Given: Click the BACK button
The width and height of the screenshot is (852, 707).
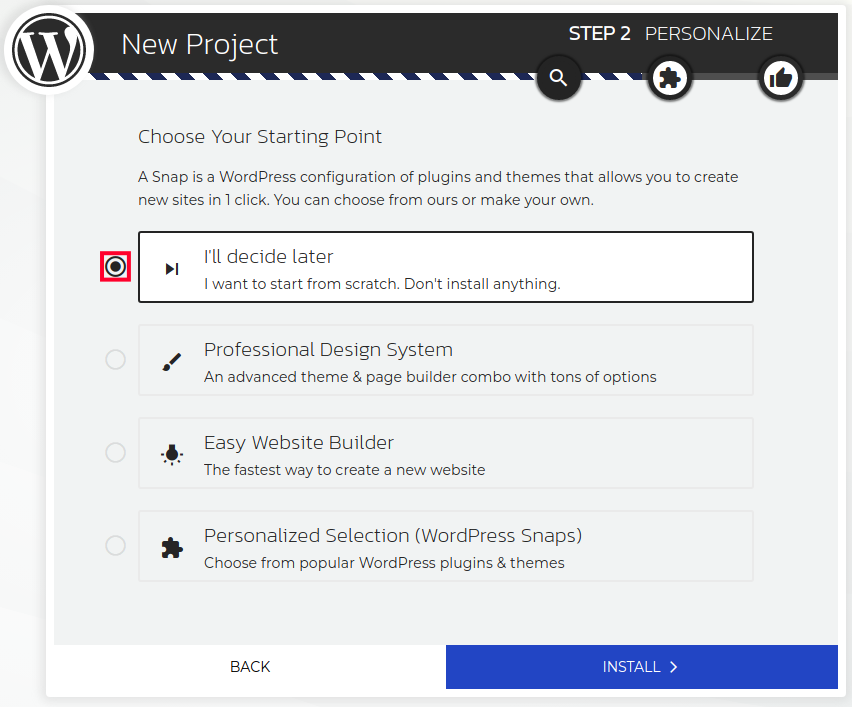Looking at the screenshot, I should coord(249,666).
